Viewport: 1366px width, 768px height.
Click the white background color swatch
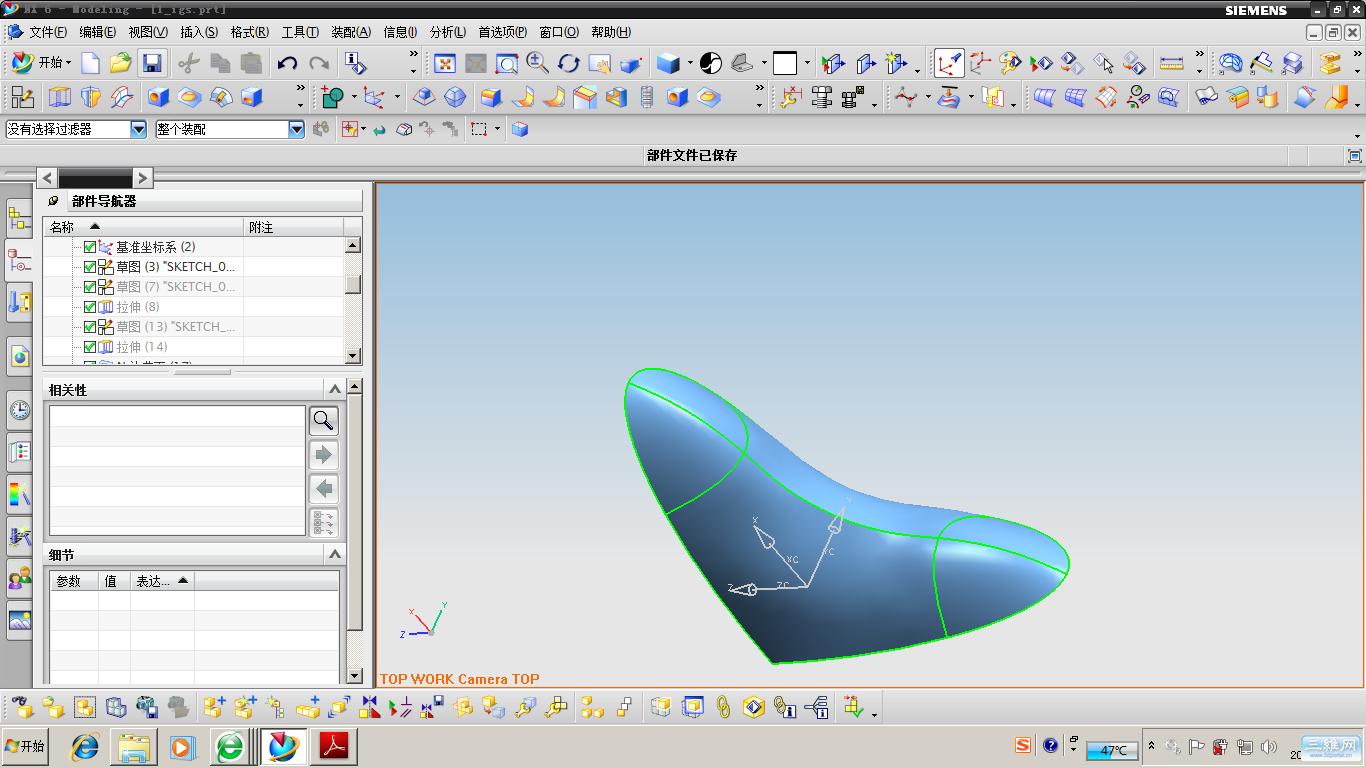[785, 63]
